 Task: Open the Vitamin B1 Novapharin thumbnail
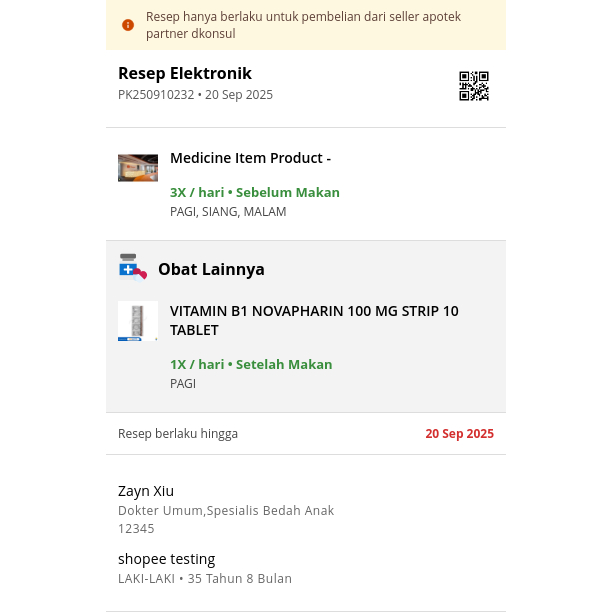pyautogui.click(x=138, y=321)
